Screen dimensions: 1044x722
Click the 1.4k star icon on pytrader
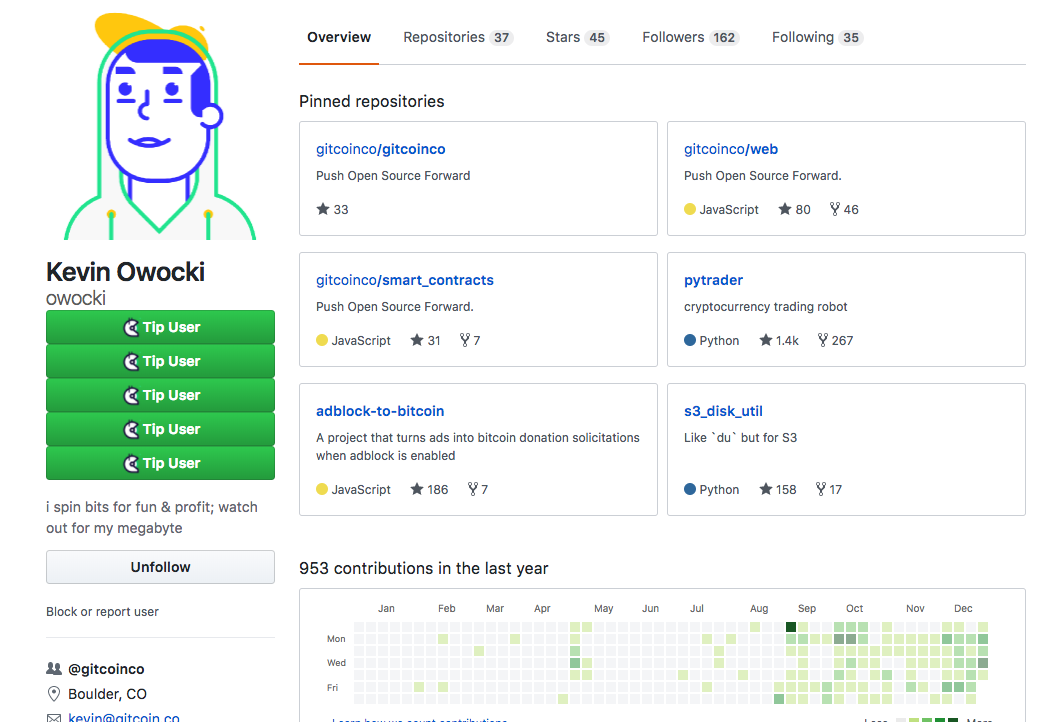(x=766, y=340)
